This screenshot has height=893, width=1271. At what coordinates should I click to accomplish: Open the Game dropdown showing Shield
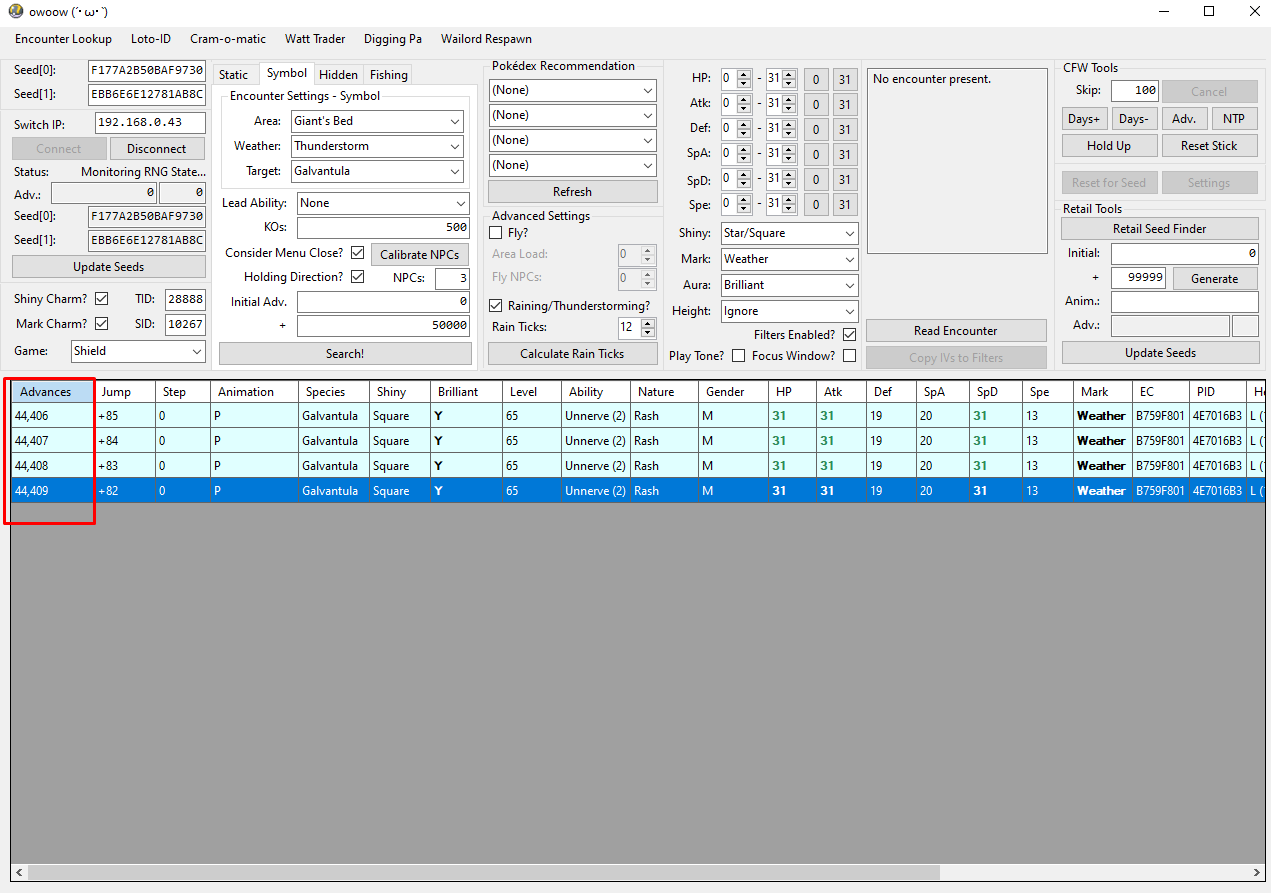point(138,351)
